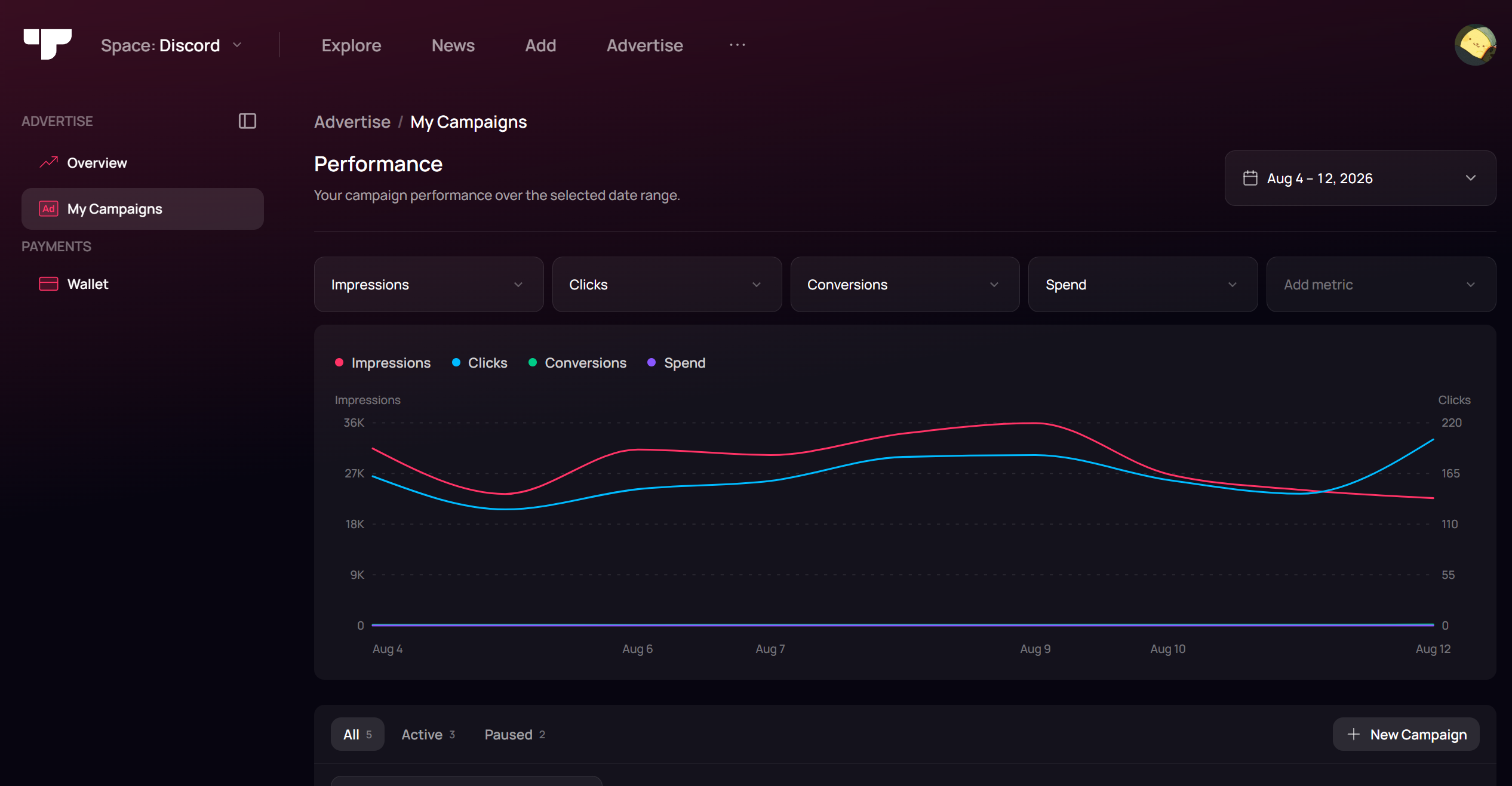
Task: Click the site logo in top bar
Action: point(48,44)
